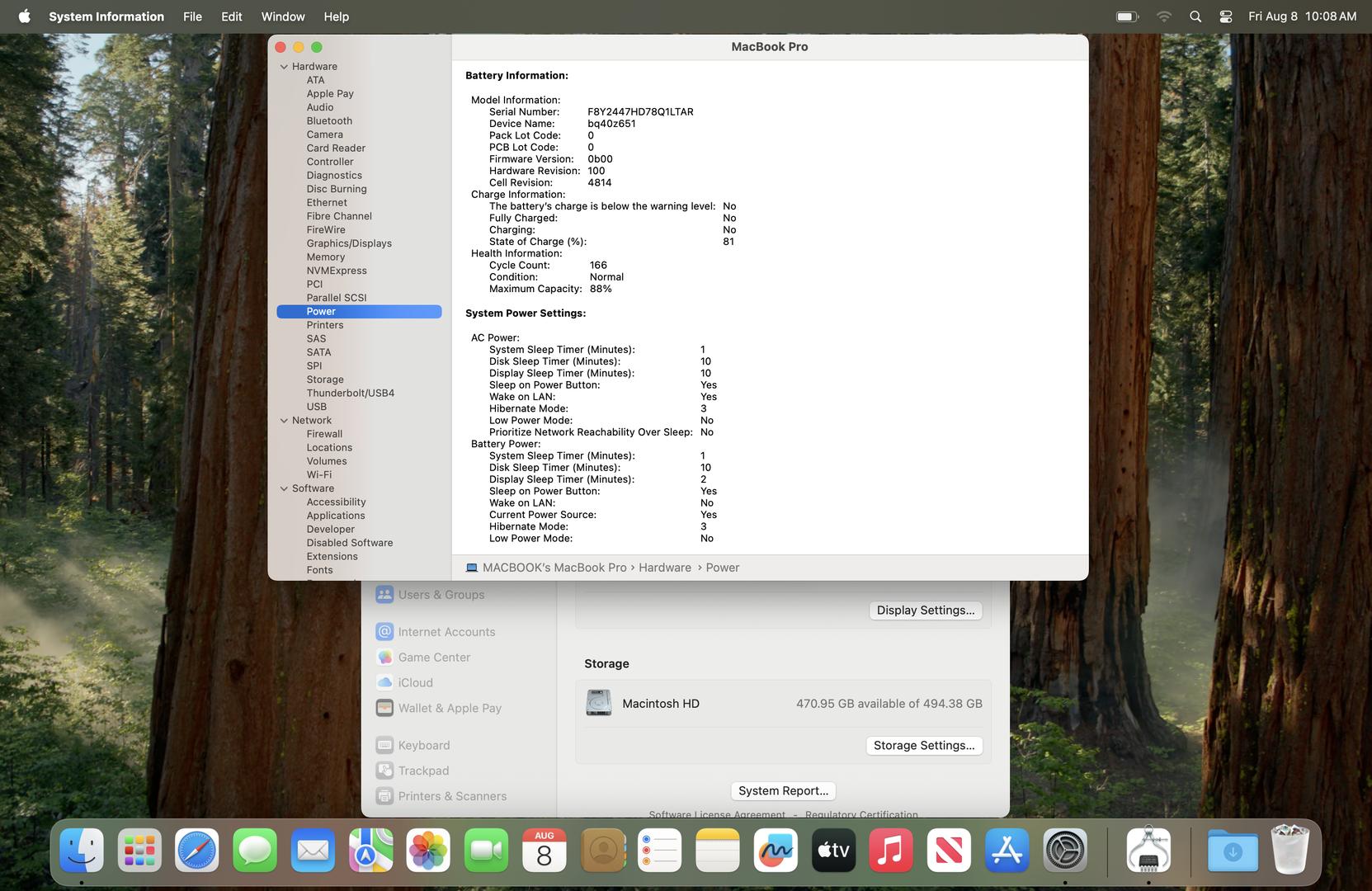Open Freeform app in Dock
The width and height of the screenshot is (1372, 891).
776,850
